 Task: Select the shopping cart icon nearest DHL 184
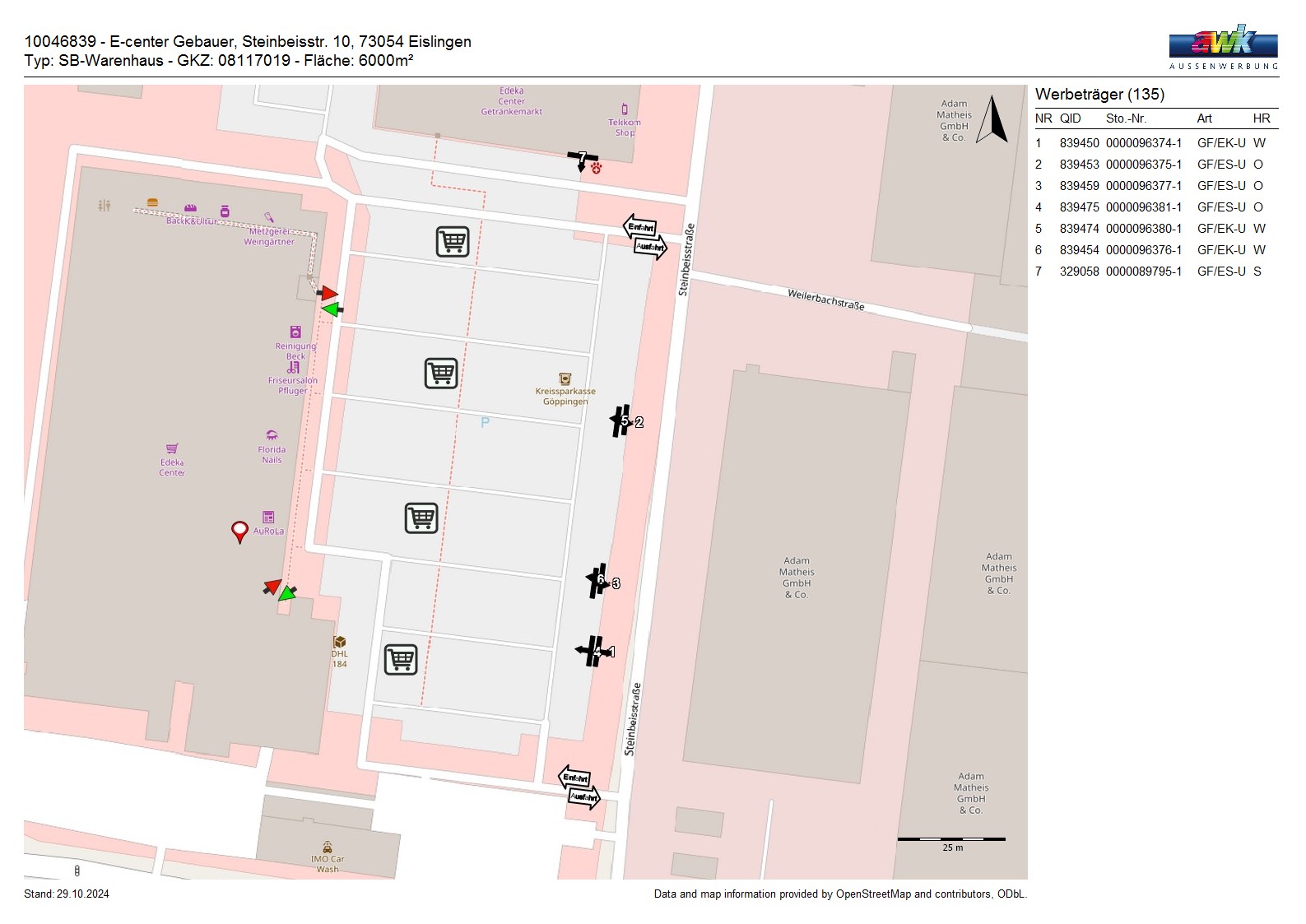tap(401, 659)
